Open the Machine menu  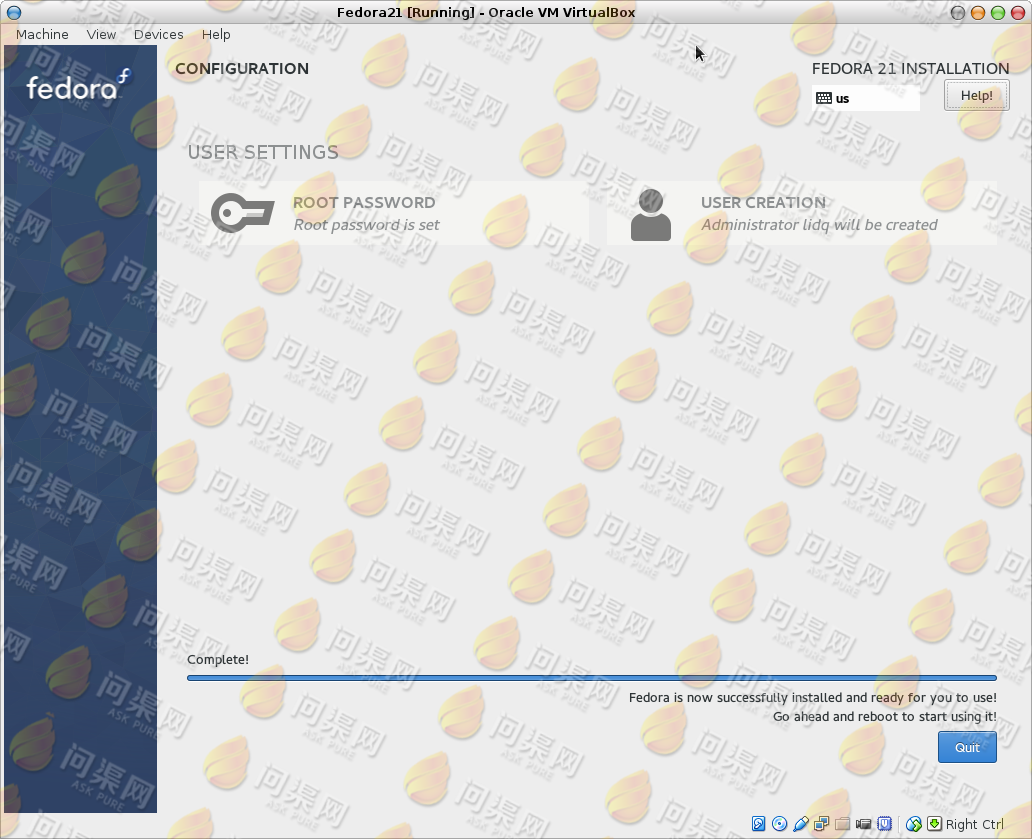pyautogui.click(x=42, y=34)
